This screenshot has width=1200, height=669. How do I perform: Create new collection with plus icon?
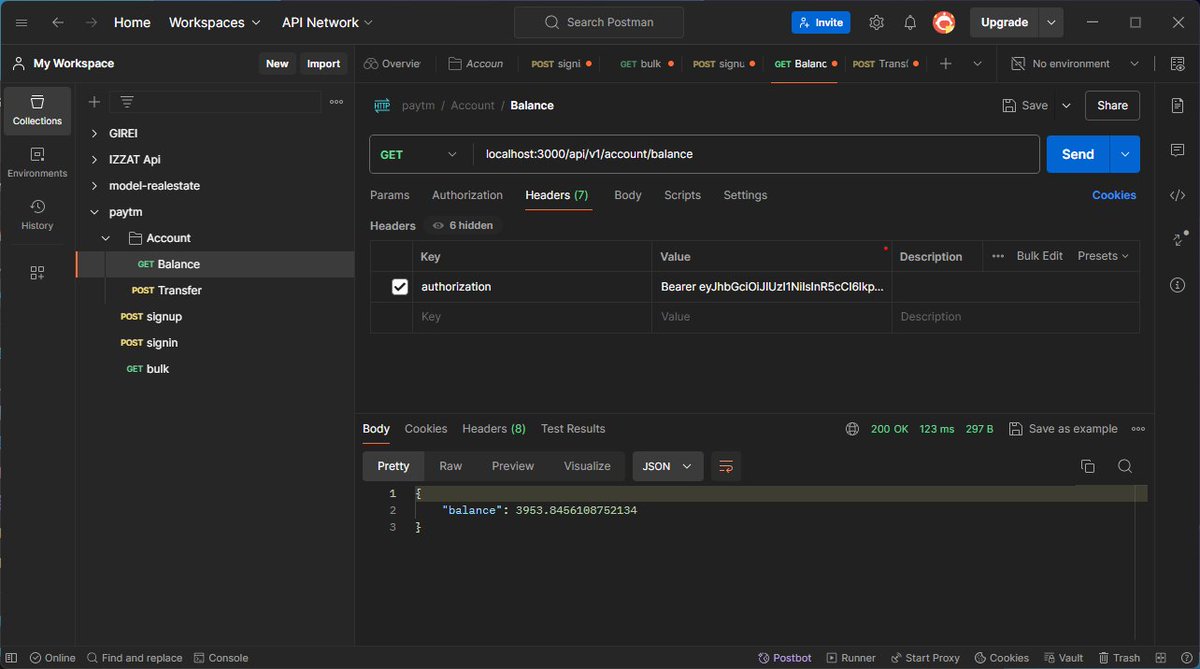pos(94,102)
